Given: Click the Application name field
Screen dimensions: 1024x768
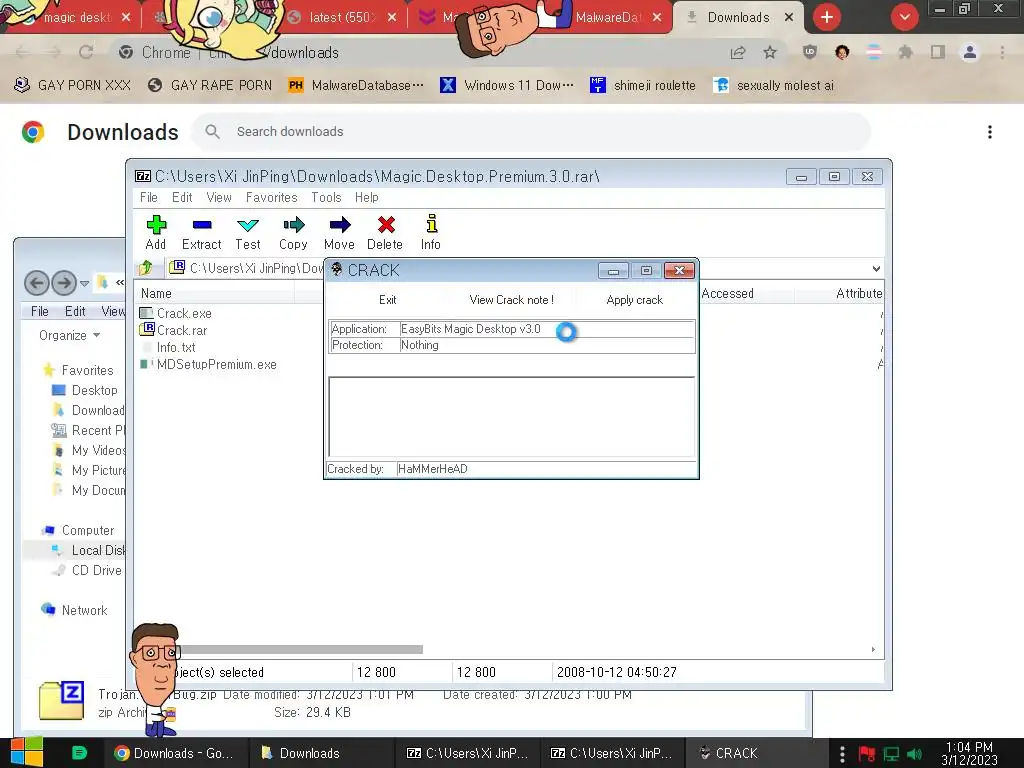Looking at the screenshot, I should [x=546, y=328].
